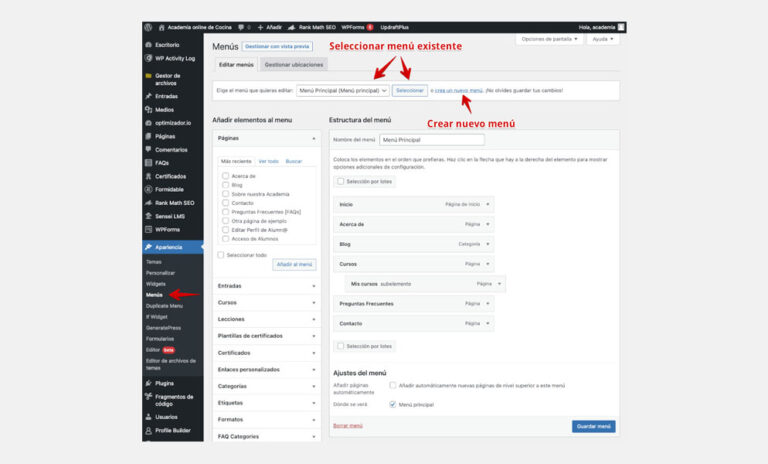The width and height of the screenshot is (768, 464).
Task: Click the Formidable icon in sidebar
Action: (x=148, y=189)
